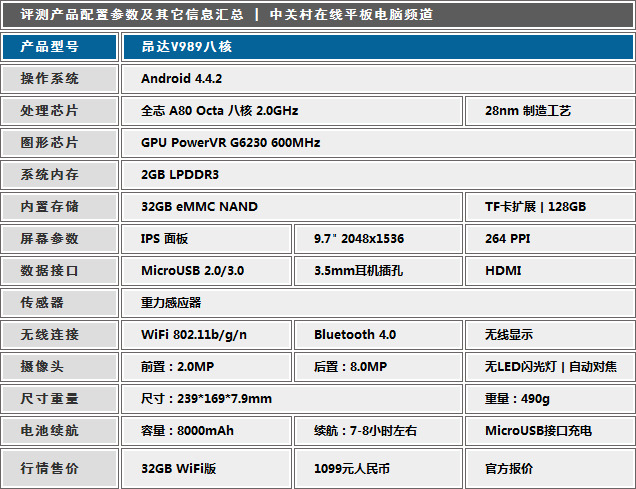Click the 无LED闪光灯 | 自动对焦 cell
Screen dimensions: 636x489
click(x=550, y=367)
